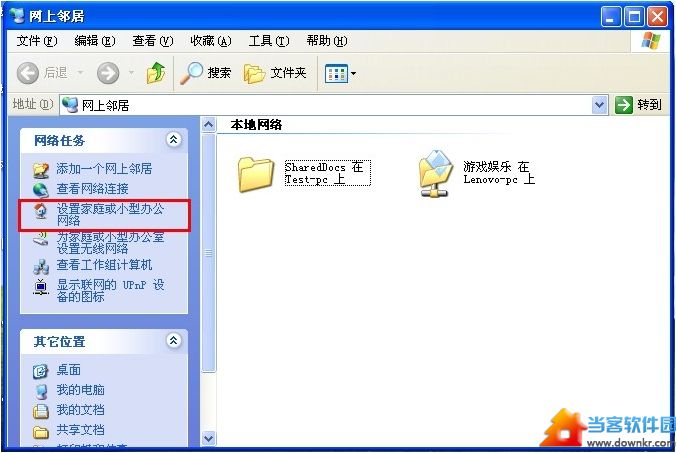
Task: Click the 查看工作组计算机 icon
Action: tap(41, 267)
